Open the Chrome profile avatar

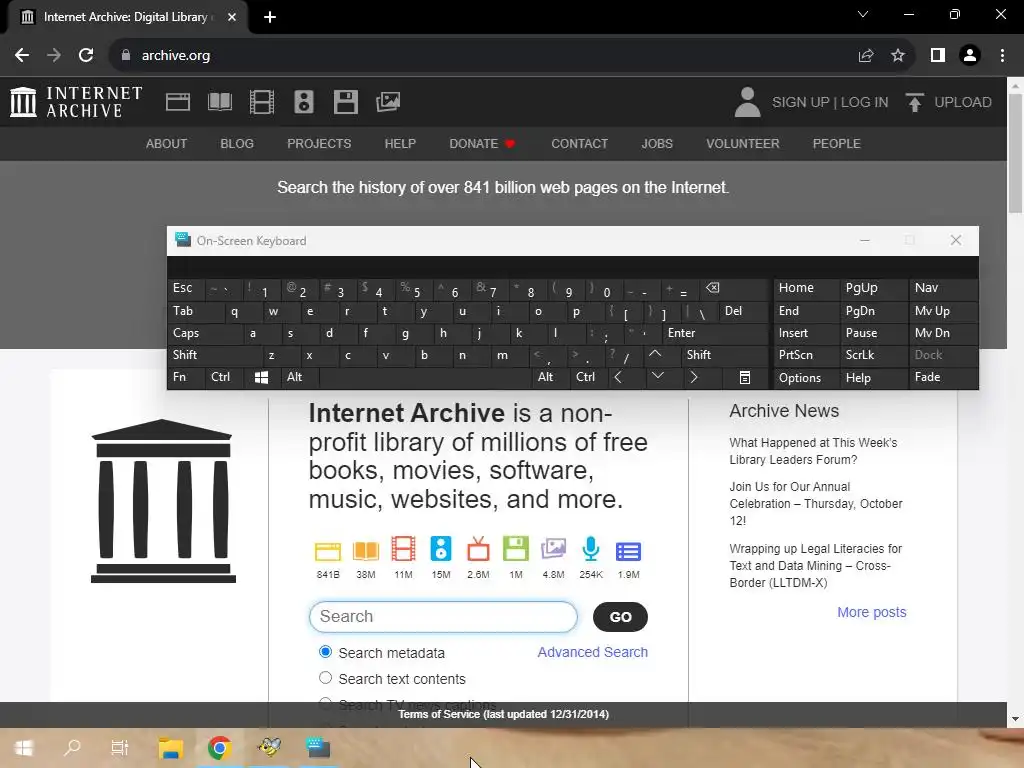(970, 56)
